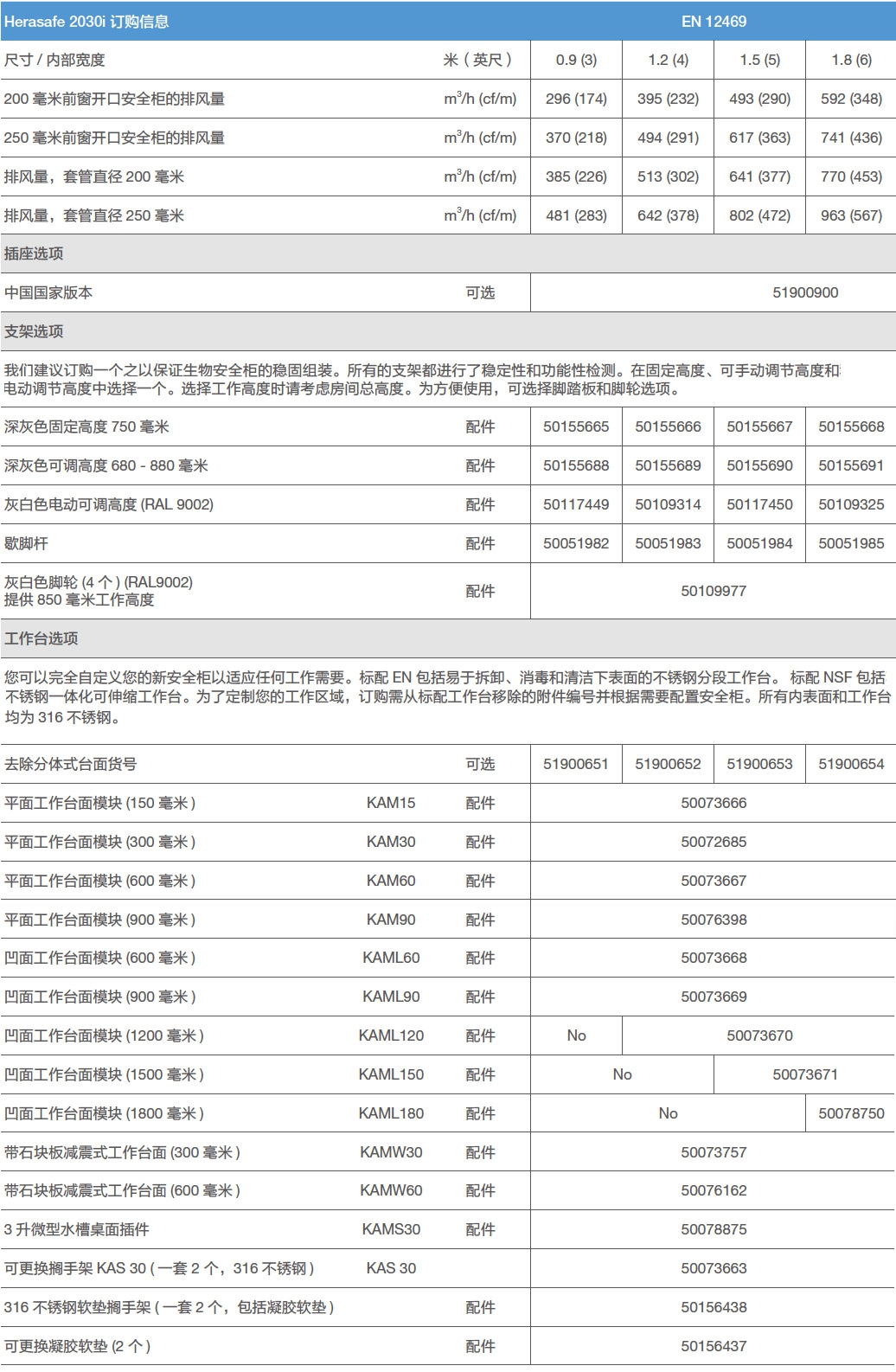This screenshot has width=896, height=1372.
Task: Click part number '50117449'
Action: pyautogui.click(x=576, y=504)
